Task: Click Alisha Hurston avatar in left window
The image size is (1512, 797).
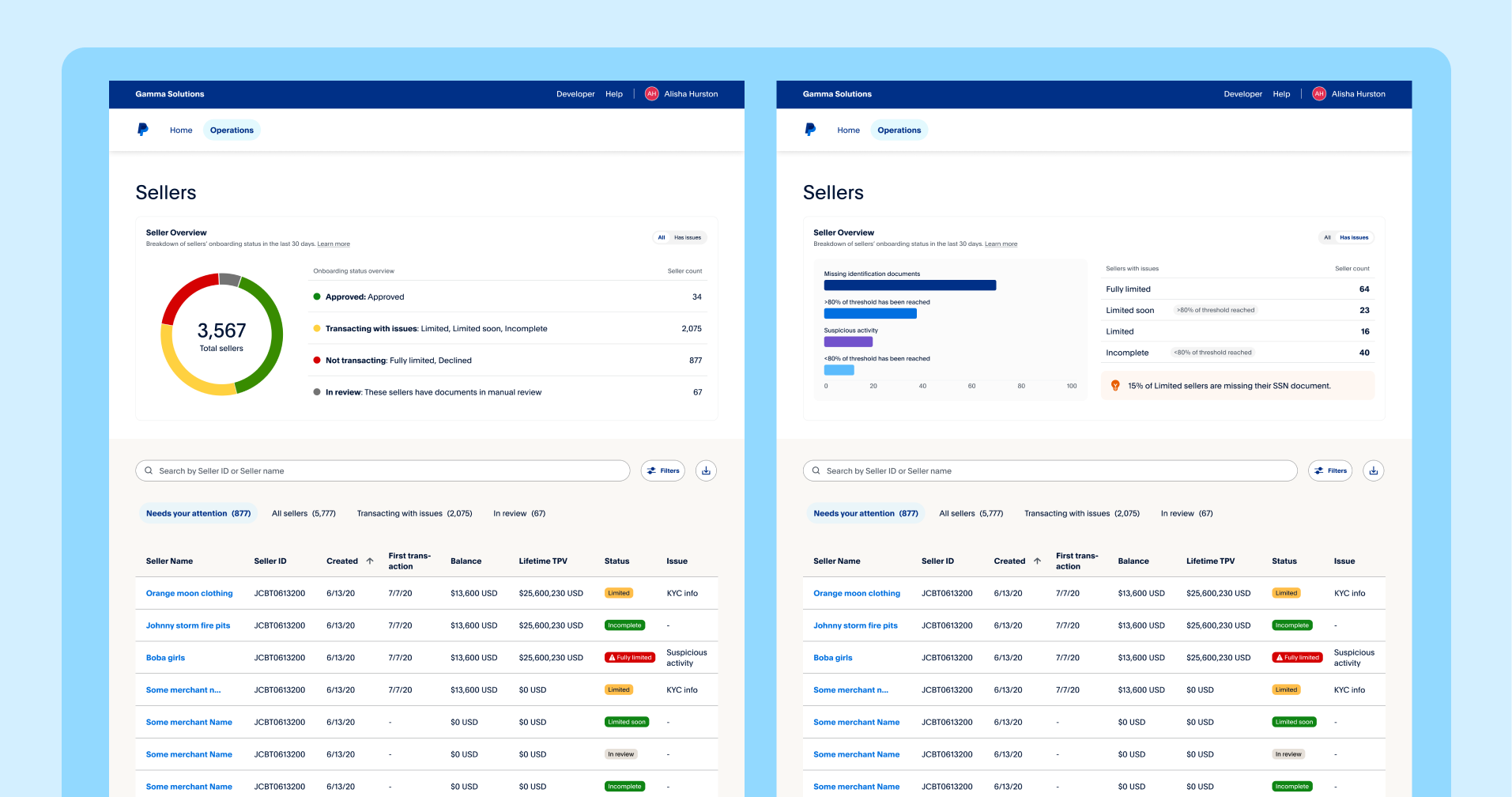Action: click(652, 93)
